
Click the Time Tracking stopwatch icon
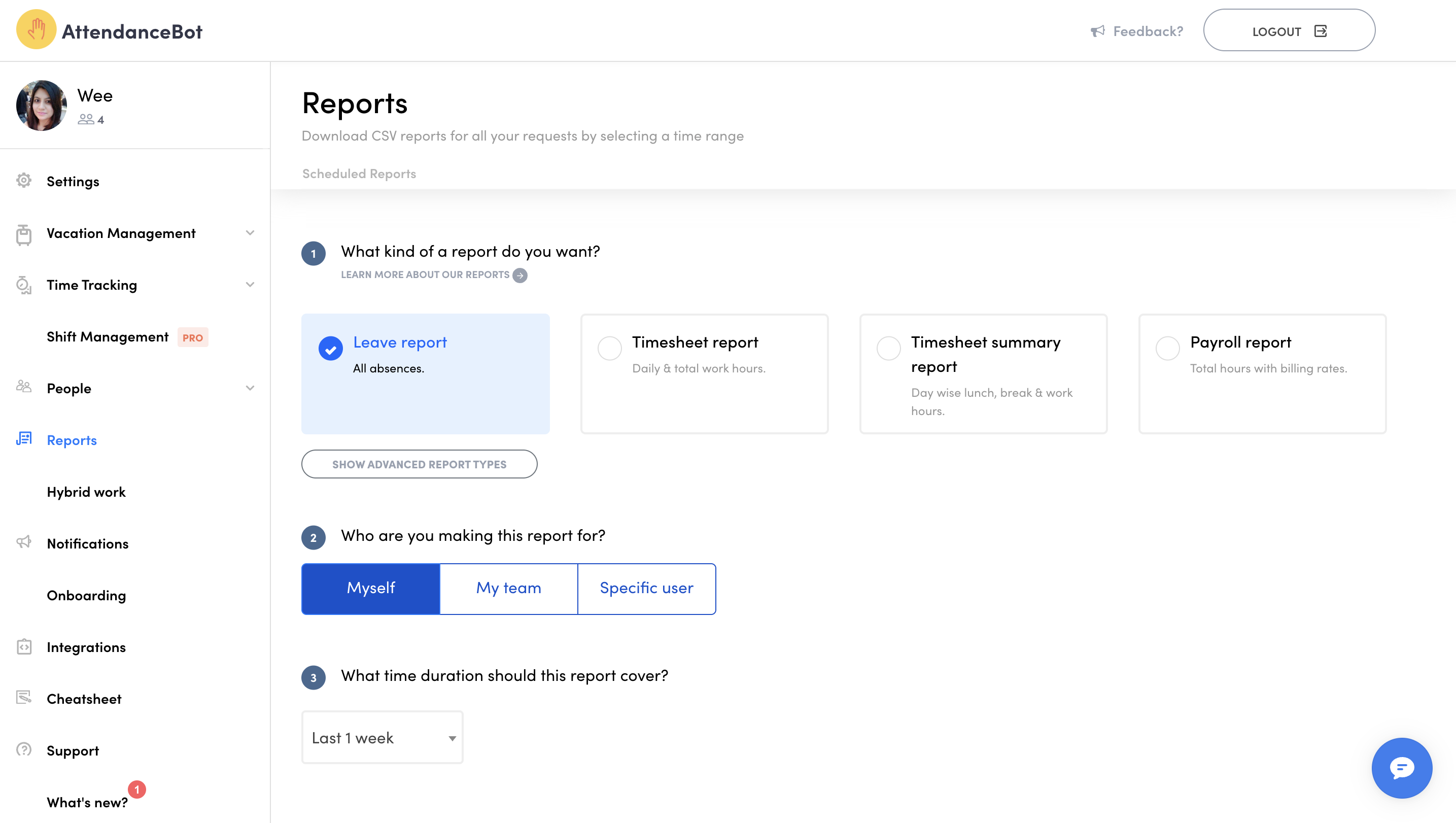24,286
